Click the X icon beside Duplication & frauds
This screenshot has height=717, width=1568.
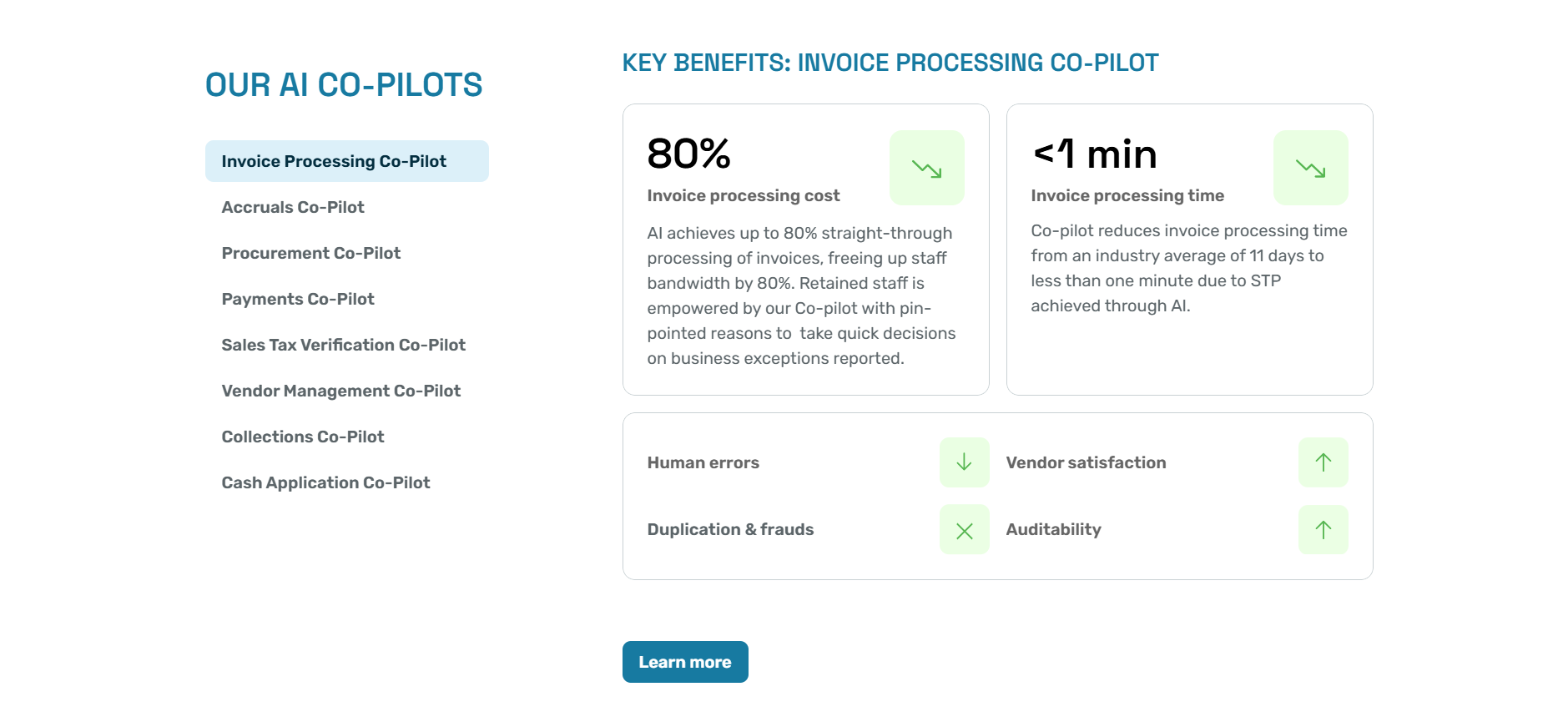pyautogui.click(x=964, y=529)
